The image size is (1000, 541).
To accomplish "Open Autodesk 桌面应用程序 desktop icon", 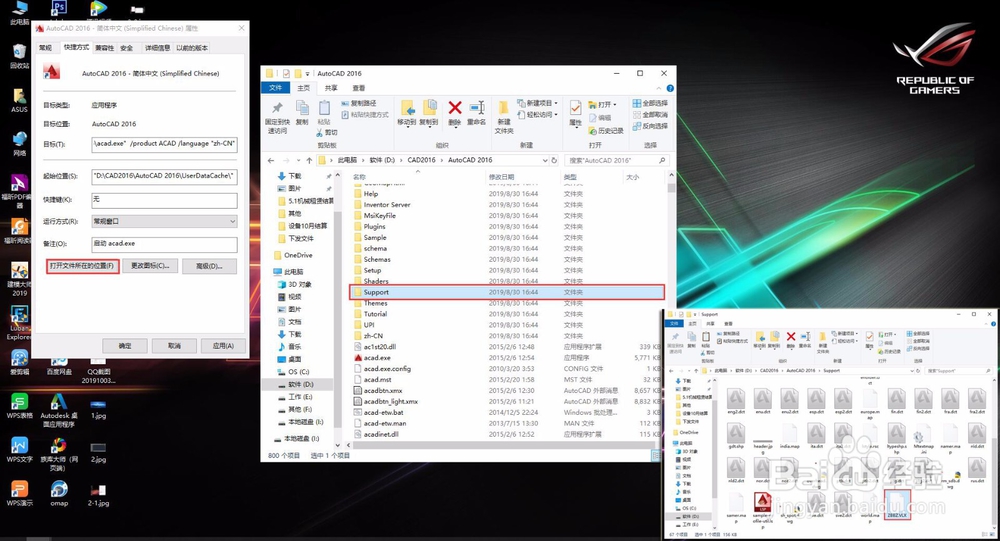I will pyautogui.click(x=59, y=410).
